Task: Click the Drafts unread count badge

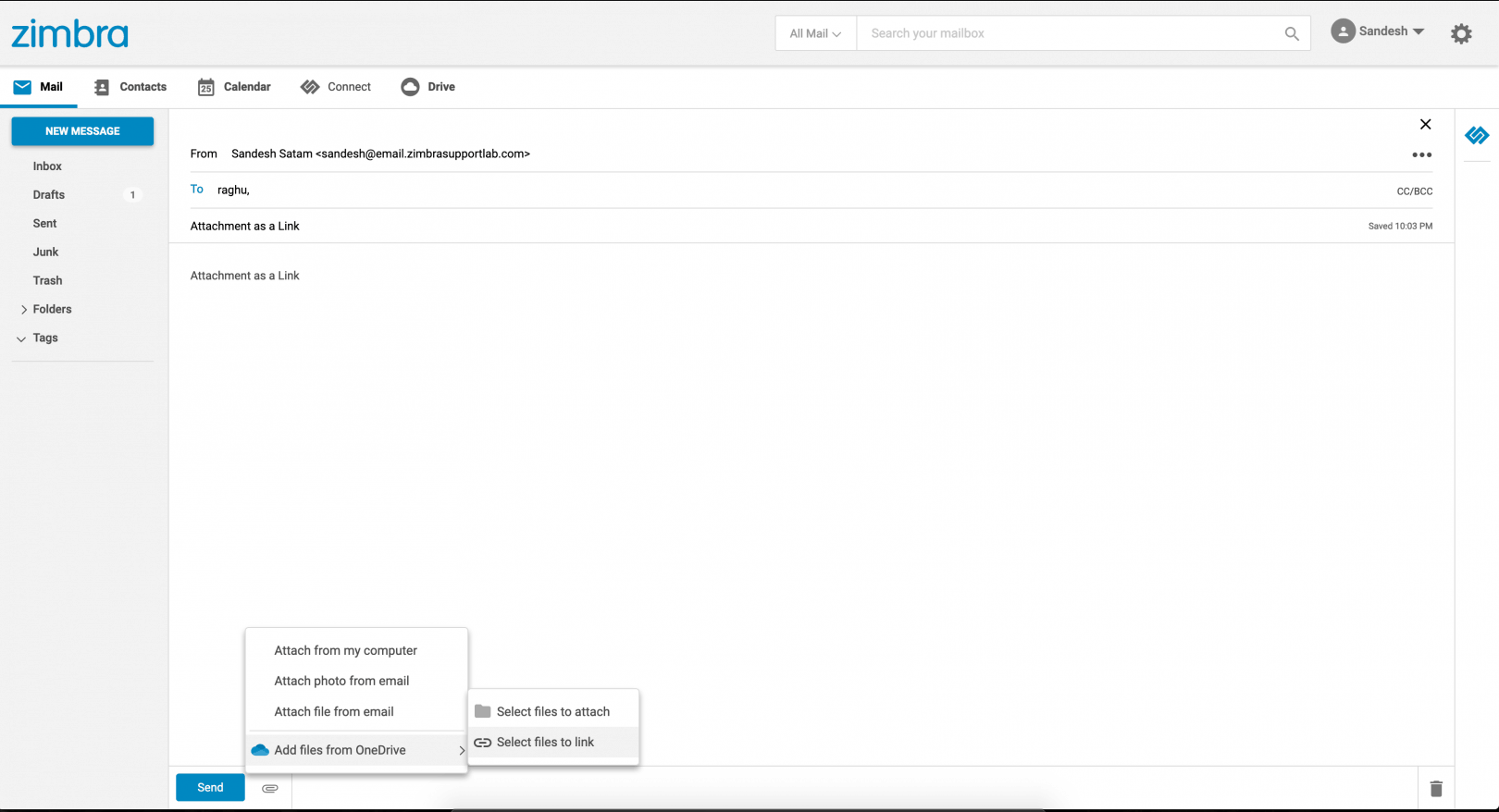Action: (132, 195)
